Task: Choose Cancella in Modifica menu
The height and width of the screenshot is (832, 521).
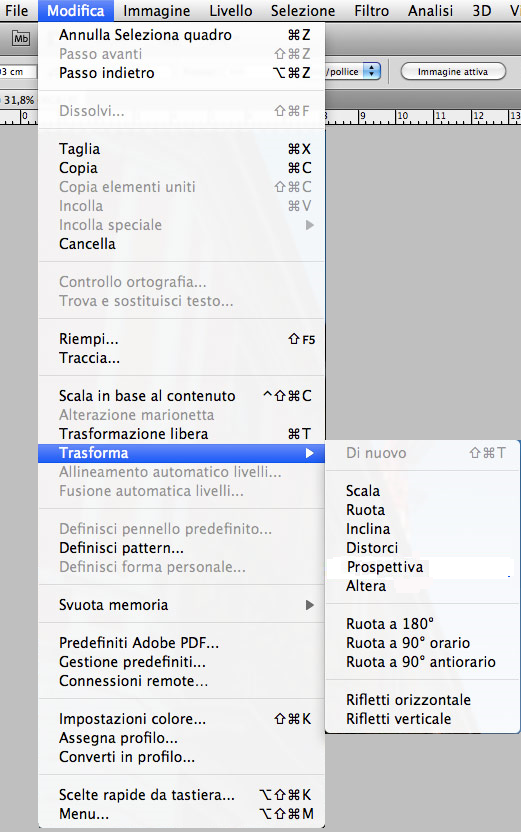Action: coord(181,244)
